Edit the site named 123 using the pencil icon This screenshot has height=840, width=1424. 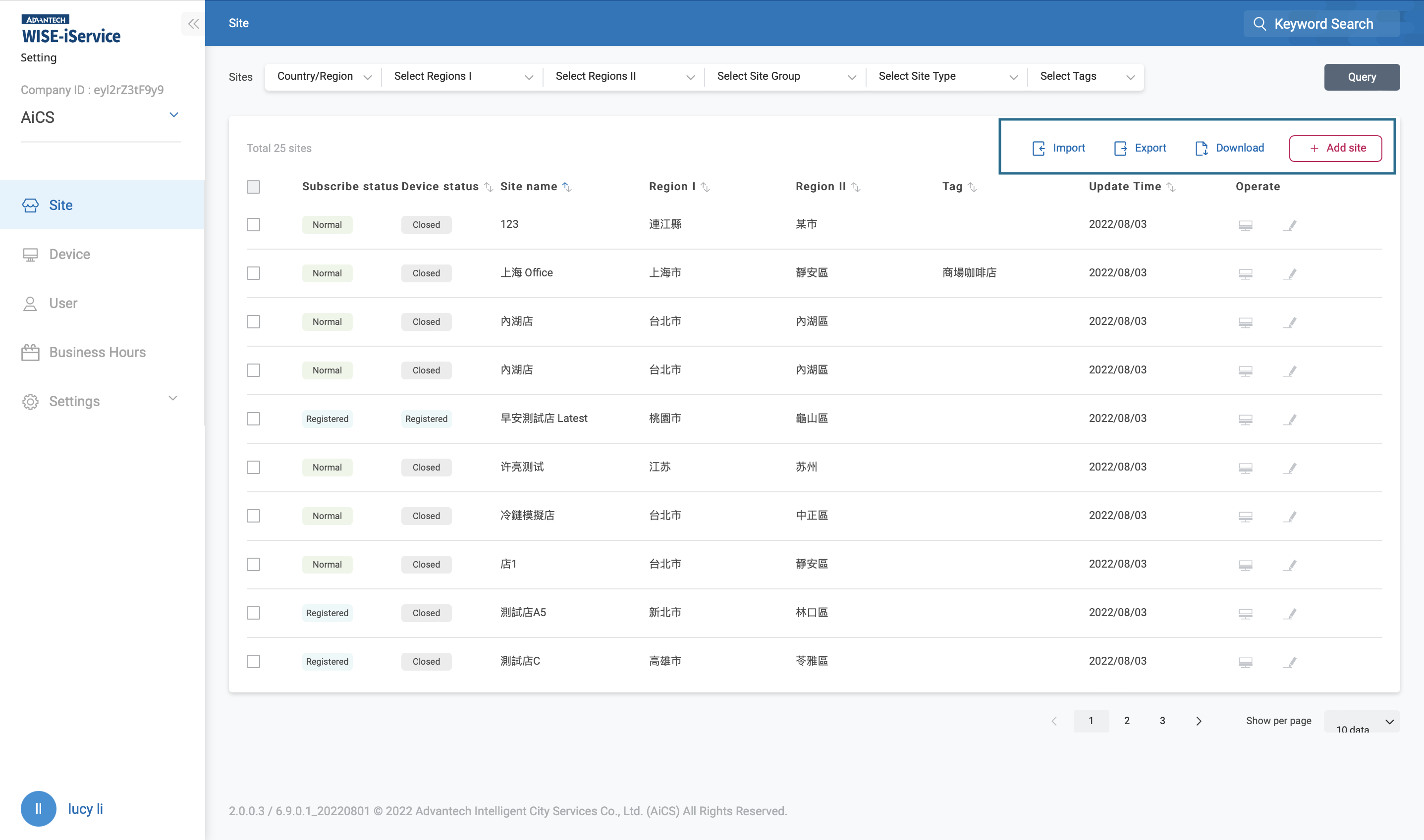[1291, 225]
